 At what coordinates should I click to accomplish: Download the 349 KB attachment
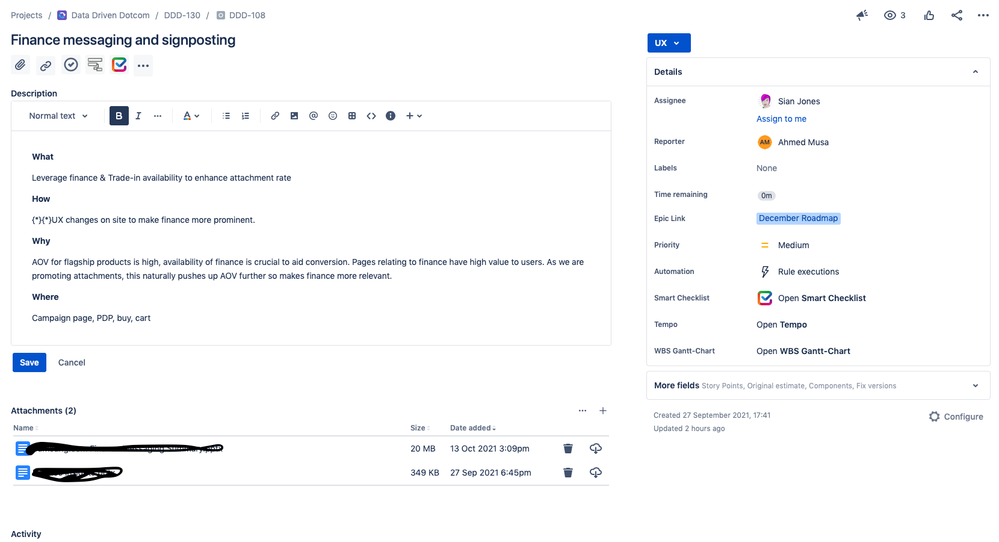[596, 473]
